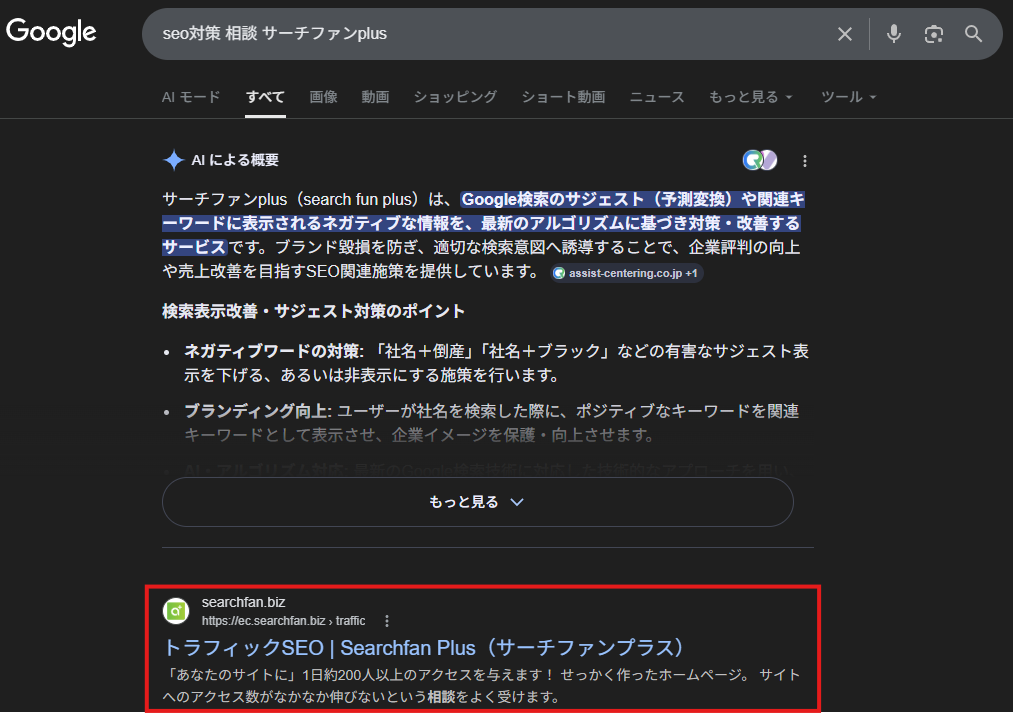
Task: Click the search magnifier icon
Action: click(x=973, y=33)
